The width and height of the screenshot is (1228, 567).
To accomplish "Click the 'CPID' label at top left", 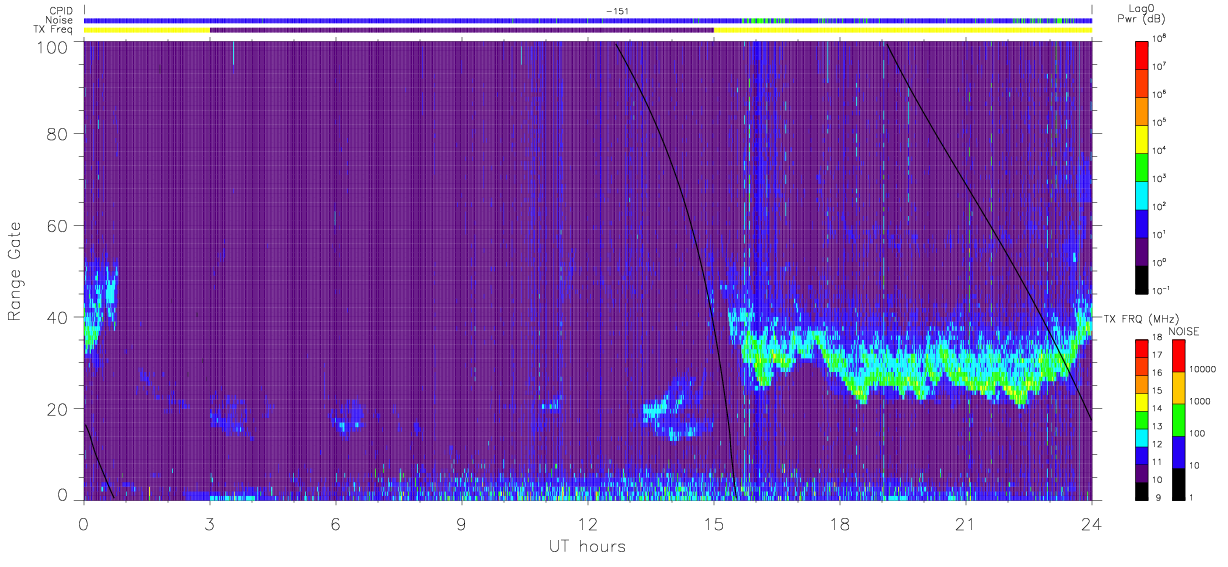I will click(62, 11).
